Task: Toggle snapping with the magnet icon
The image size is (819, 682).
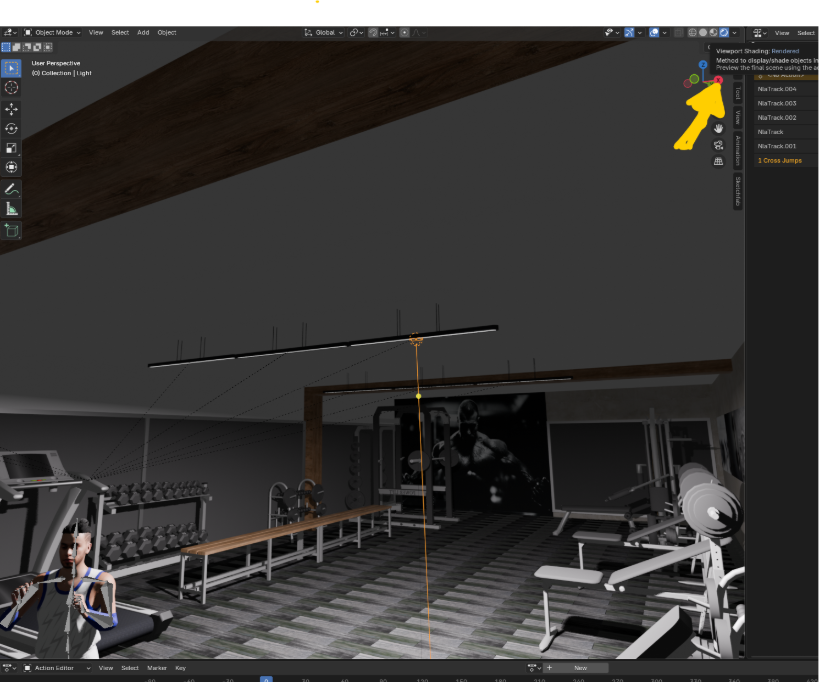Action: point(372,33)
